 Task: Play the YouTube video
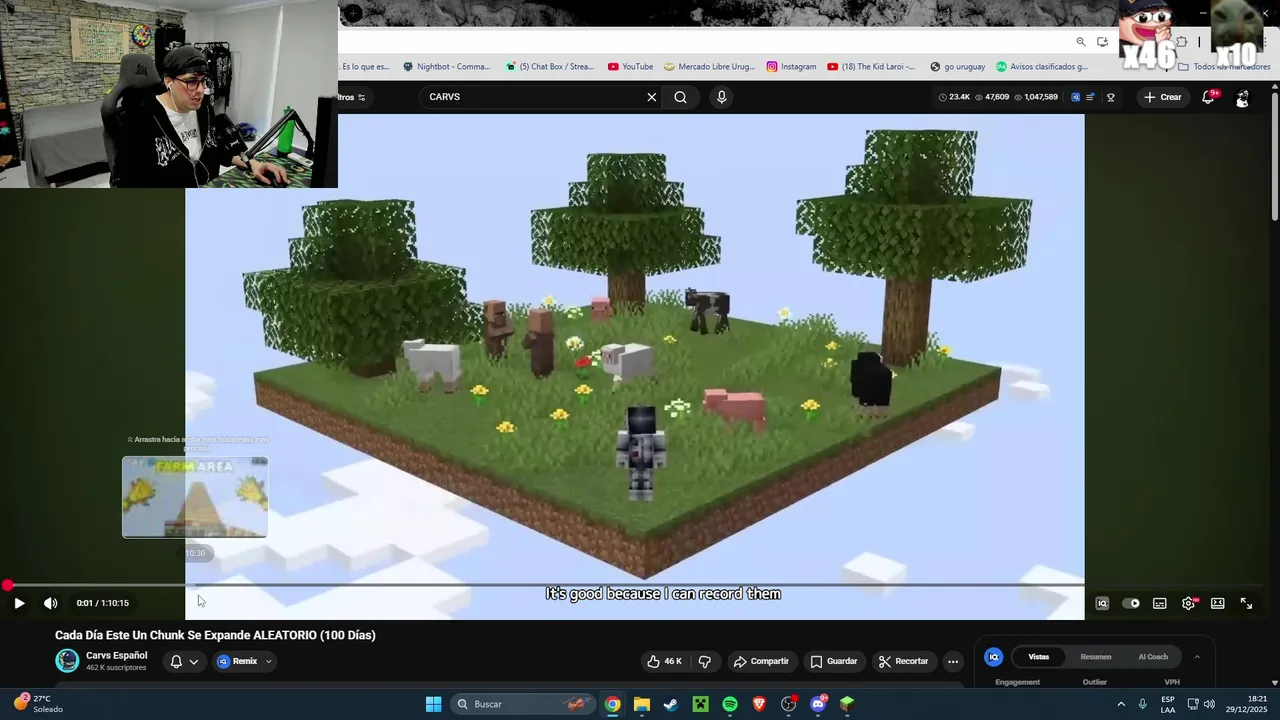(x=19, y=603)
